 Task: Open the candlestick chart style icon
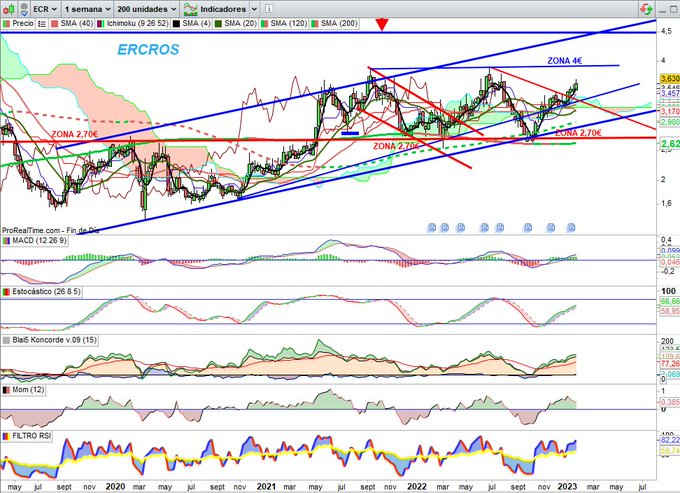(8, 9)
